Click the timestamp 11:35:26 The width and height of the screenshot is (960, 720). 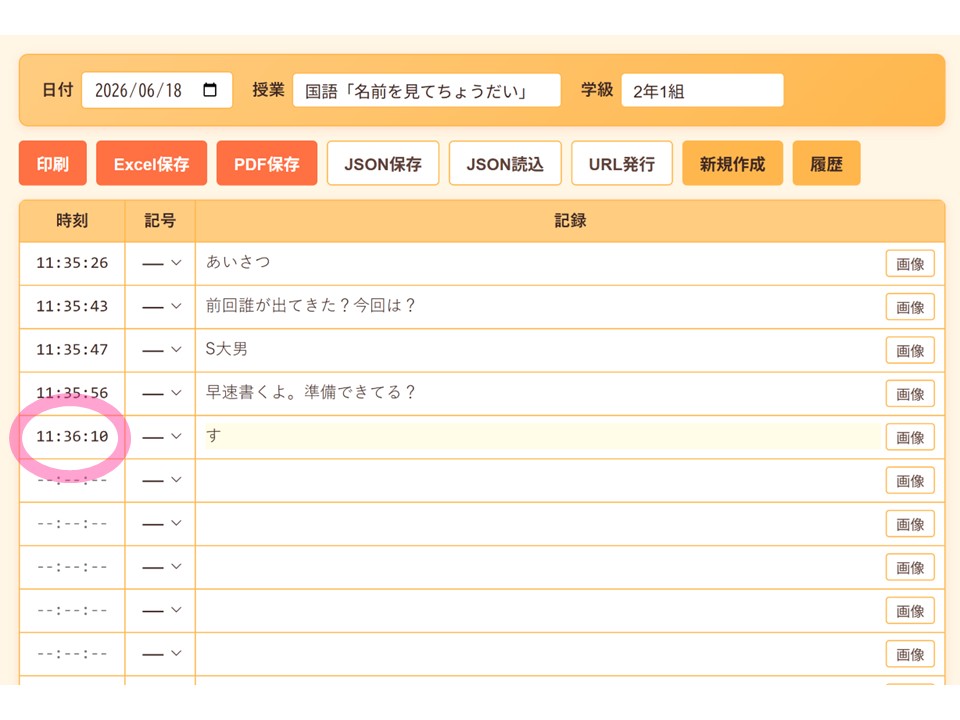(72, 263)
